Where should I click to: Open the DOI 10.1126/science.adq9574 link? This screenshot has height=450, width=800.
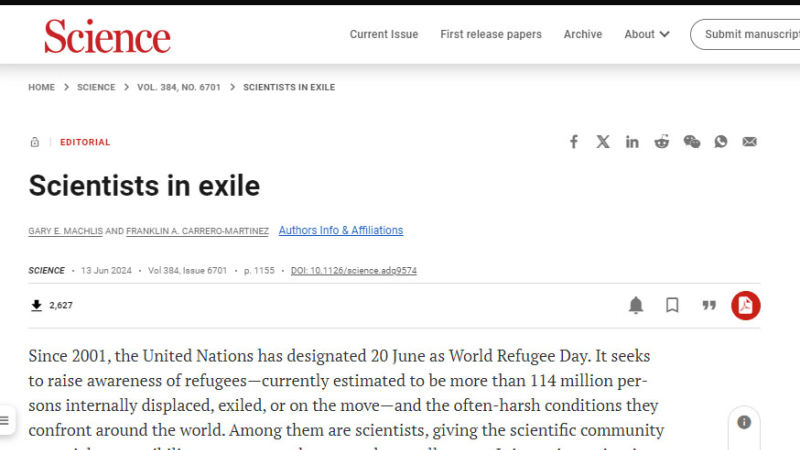click(x=354, y=270)
